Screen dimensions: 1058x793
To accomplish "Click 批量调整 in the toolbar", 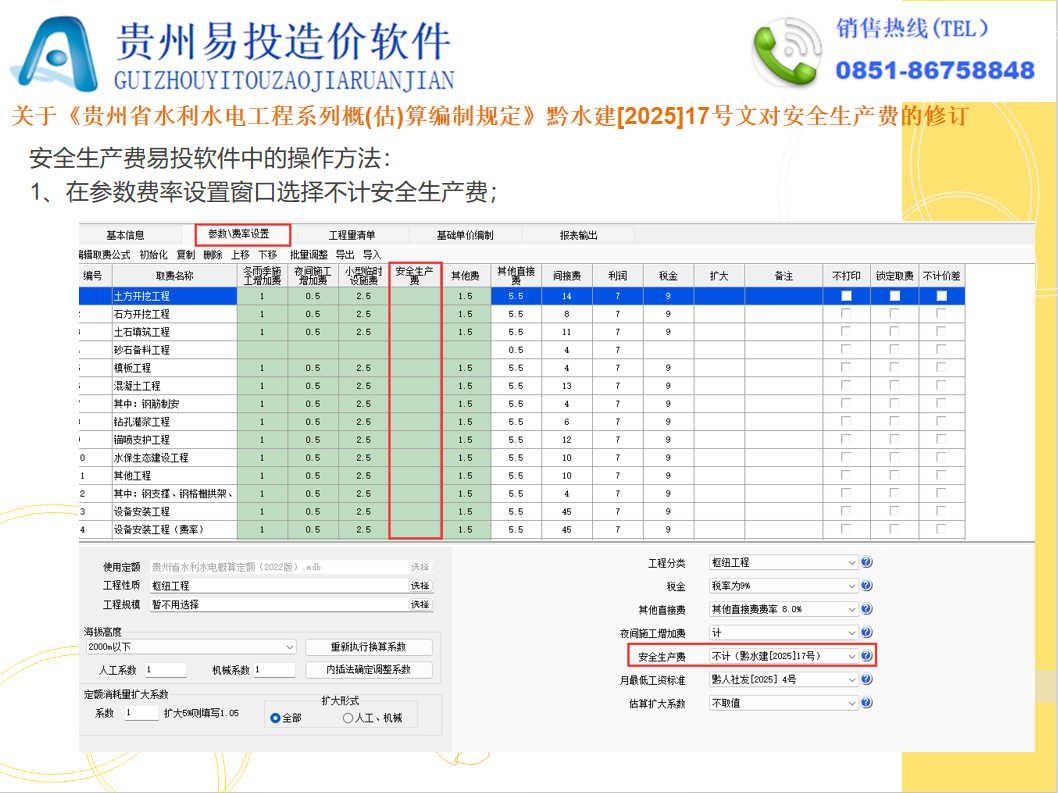I will [x=308, y=255].
